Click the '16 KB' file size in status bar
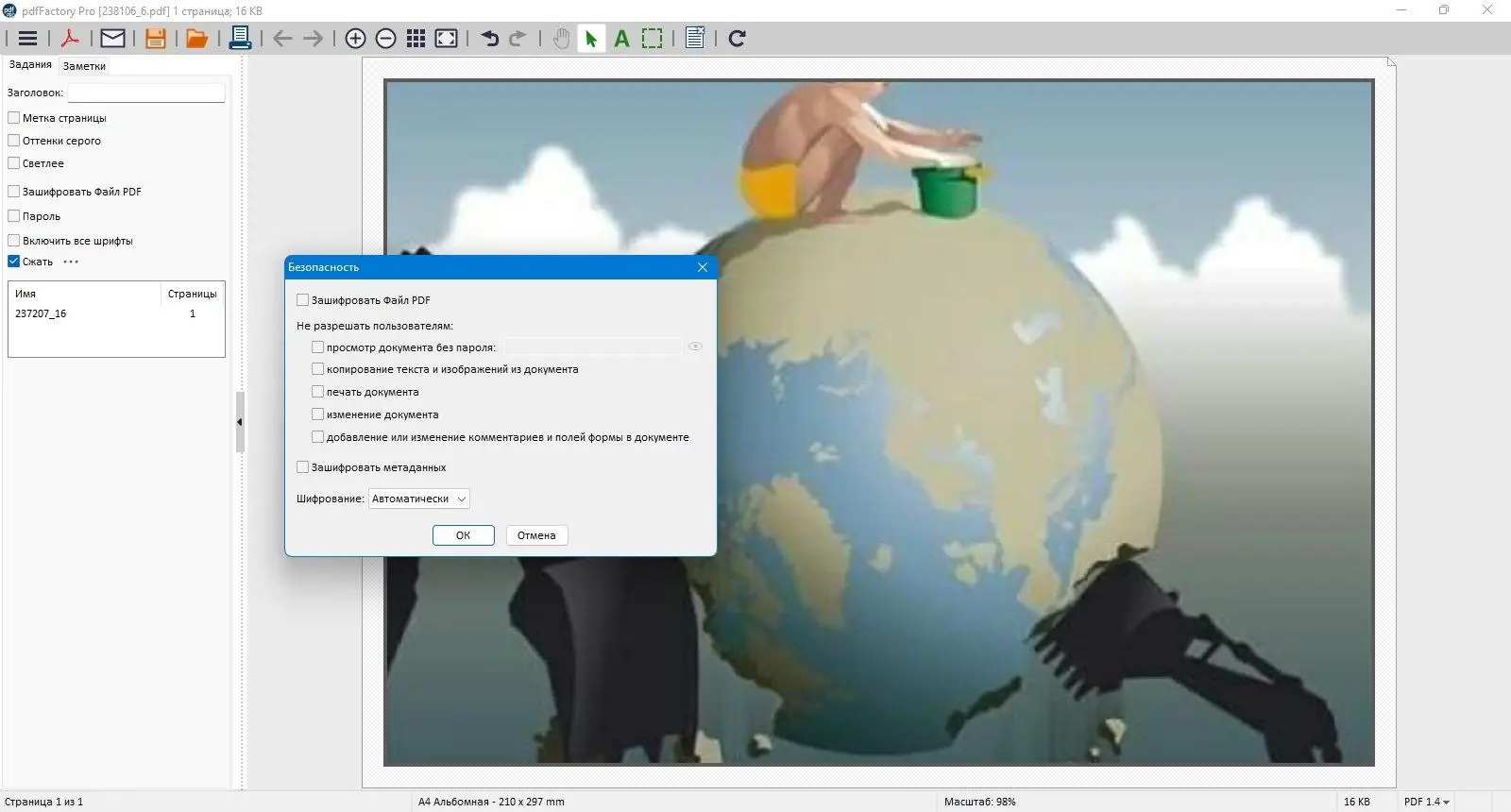The height and width of the screenshot is (812, 1511). (x=1357, y=802)
